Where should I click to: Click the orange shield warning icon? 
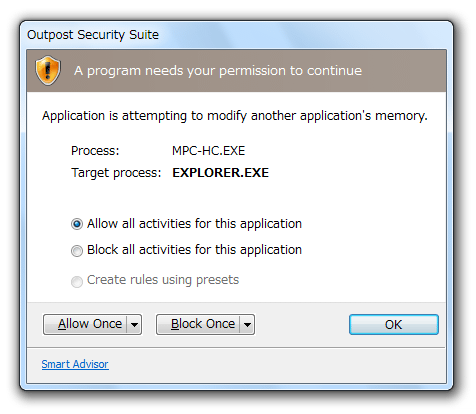tap(48, 70)
